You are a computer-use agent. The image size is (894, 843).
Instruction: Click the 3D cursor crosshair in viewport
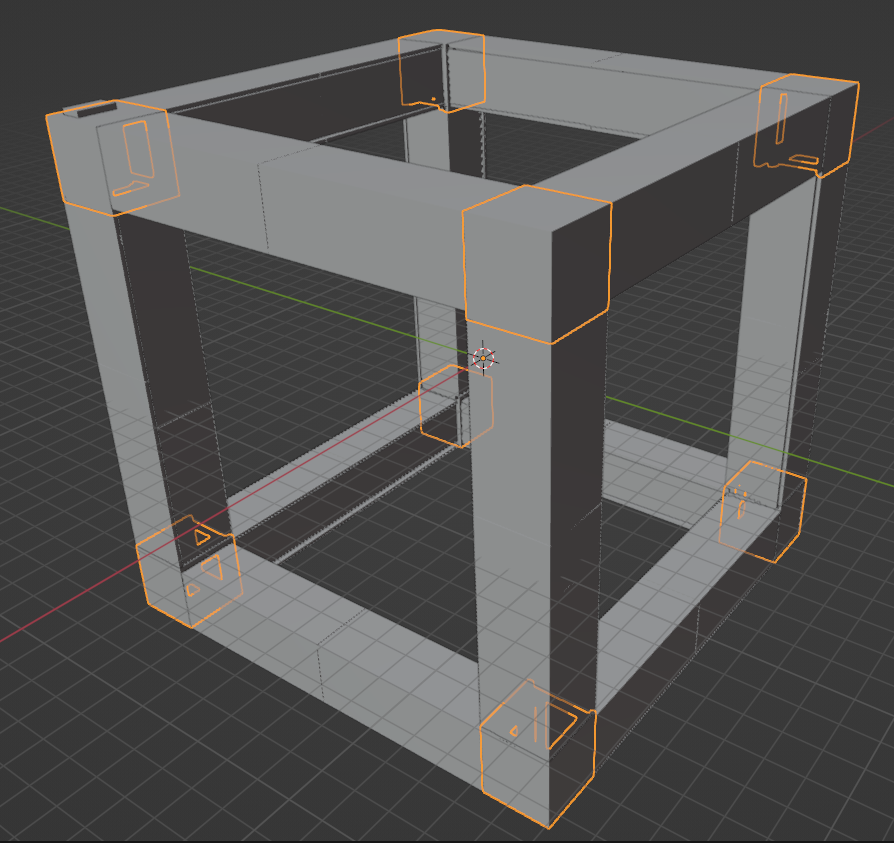(x=483, y=358)
